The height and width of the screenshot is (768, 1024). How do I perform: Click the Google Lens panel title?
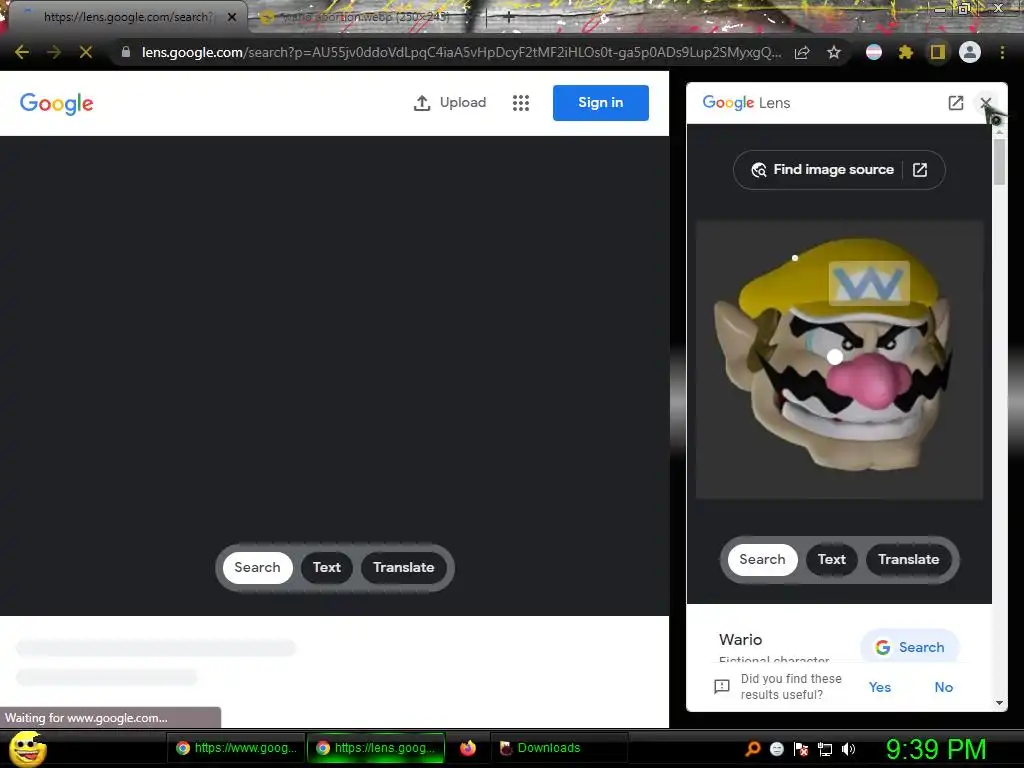746,103
